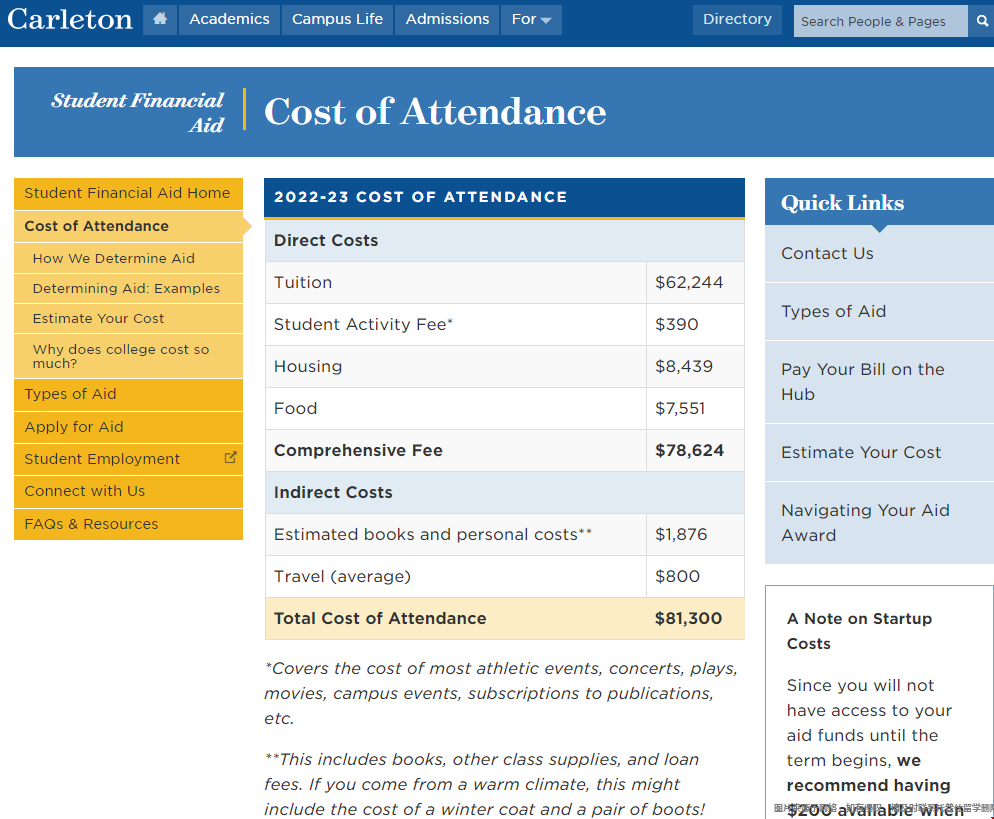Open FAQs & Resources sidebar item
Viewport: 994px width, 819px height.
coord(128,524)
